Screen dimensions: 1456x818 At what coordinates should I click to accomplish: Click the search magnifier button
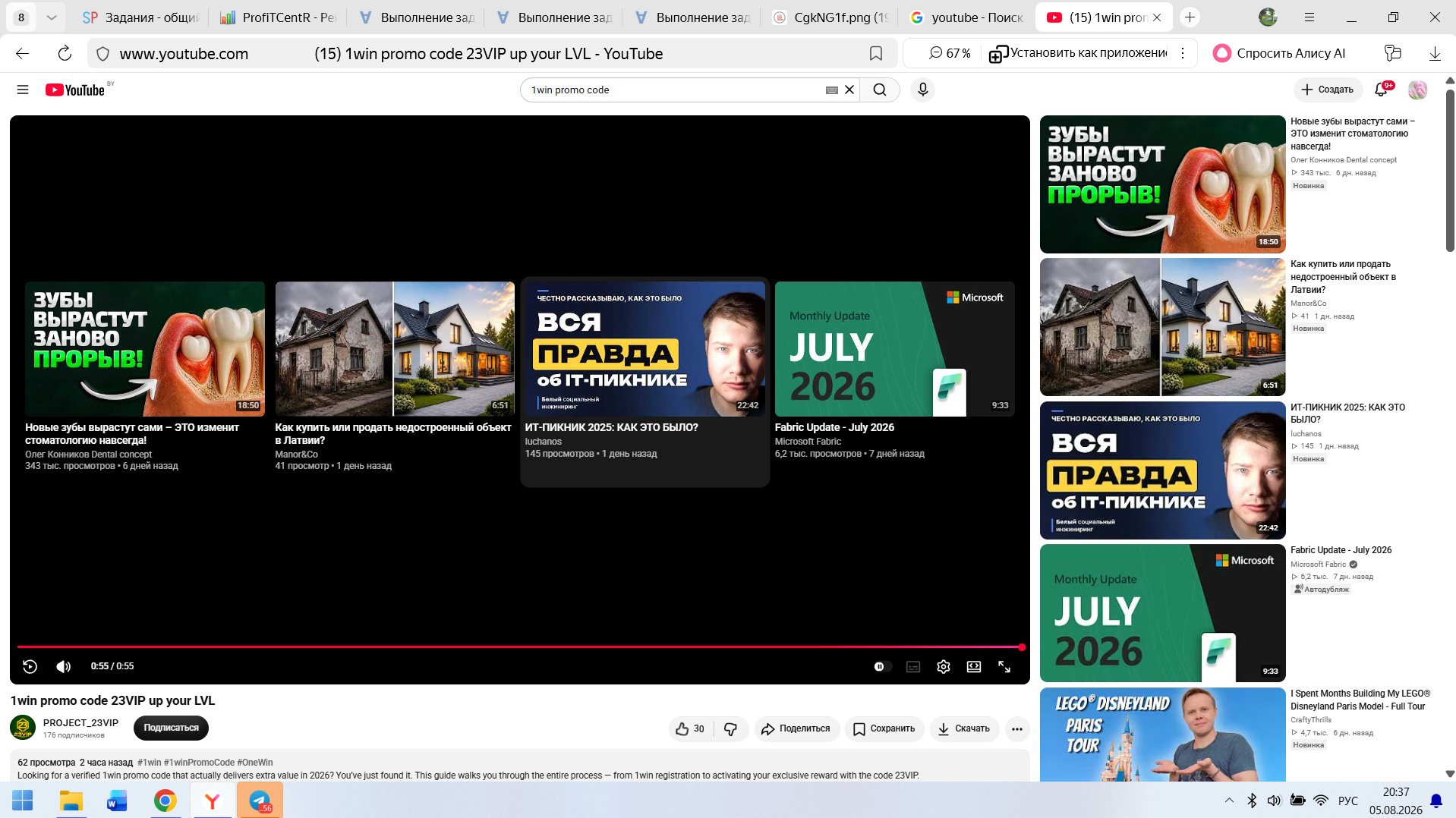(x=880, y=90)
